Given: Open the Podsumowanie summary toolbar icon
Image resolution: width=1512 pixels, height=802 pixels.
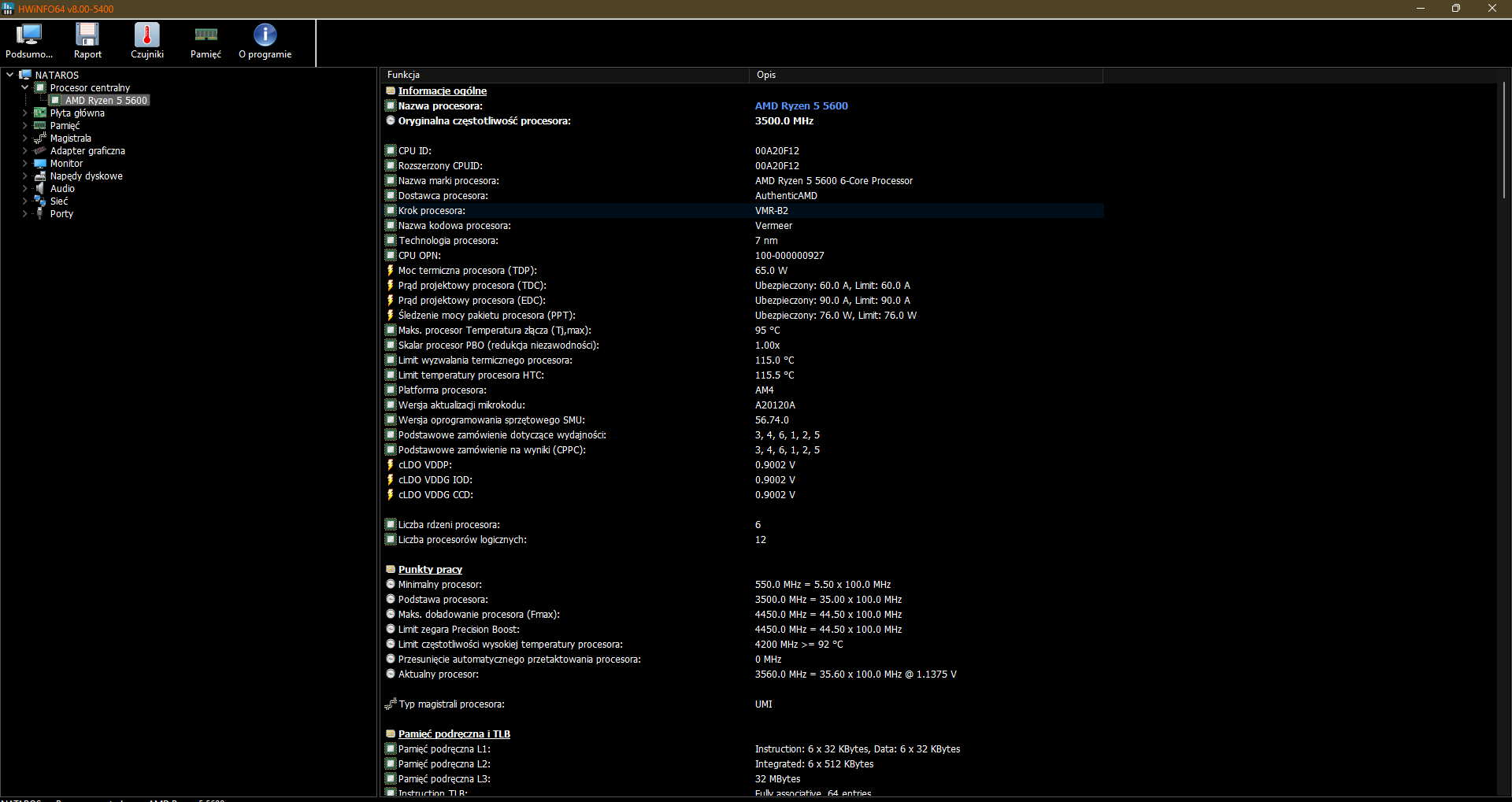Looking at the screenshot, I should 29,35.
